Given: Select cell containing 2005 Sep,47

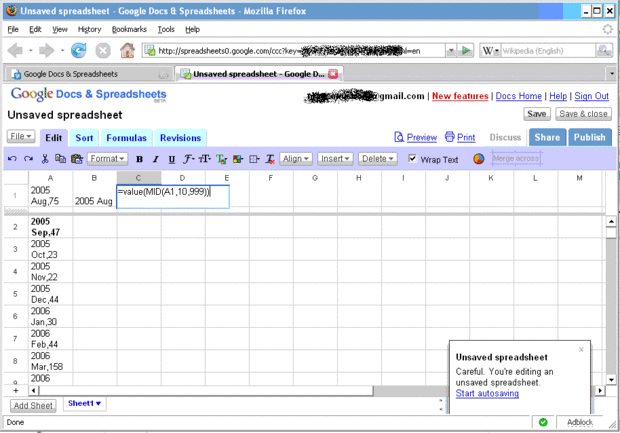Looking at the screenshot, I should pyautogui.click(x=51, y=227).
